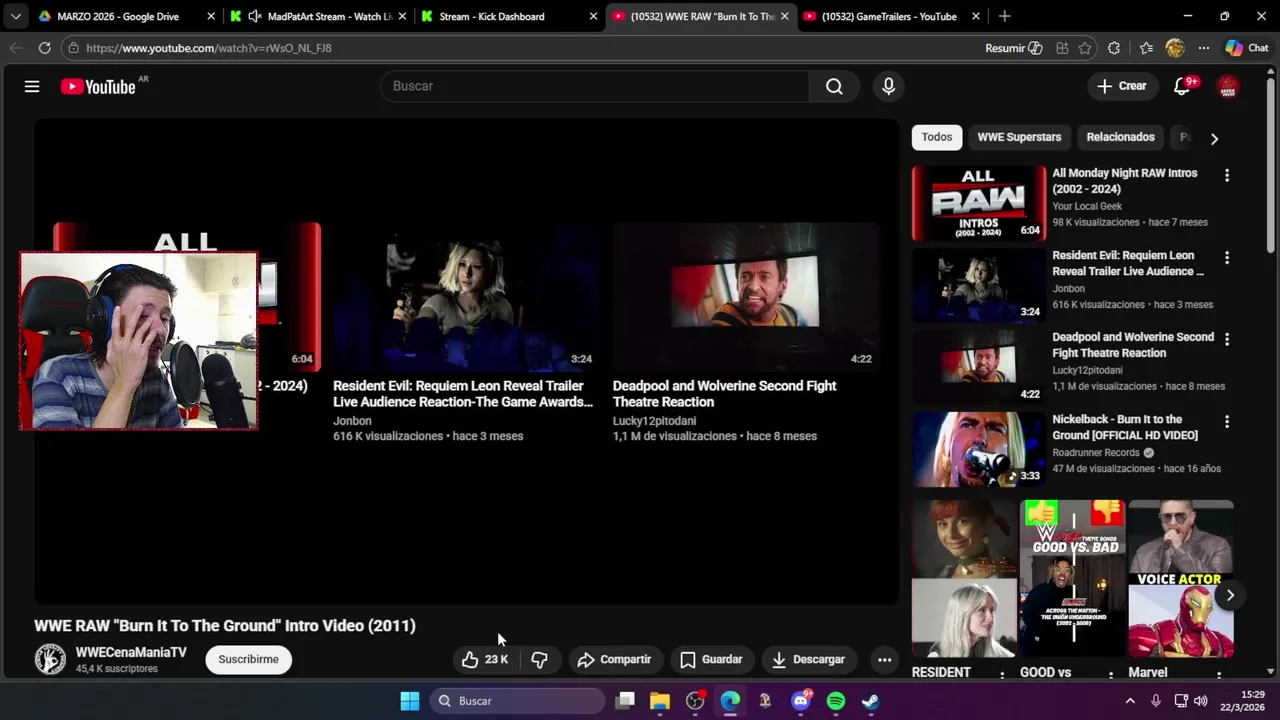1280x720 pixels.
Task: Open Steam from the taskbar
Action: coord(871,701)
